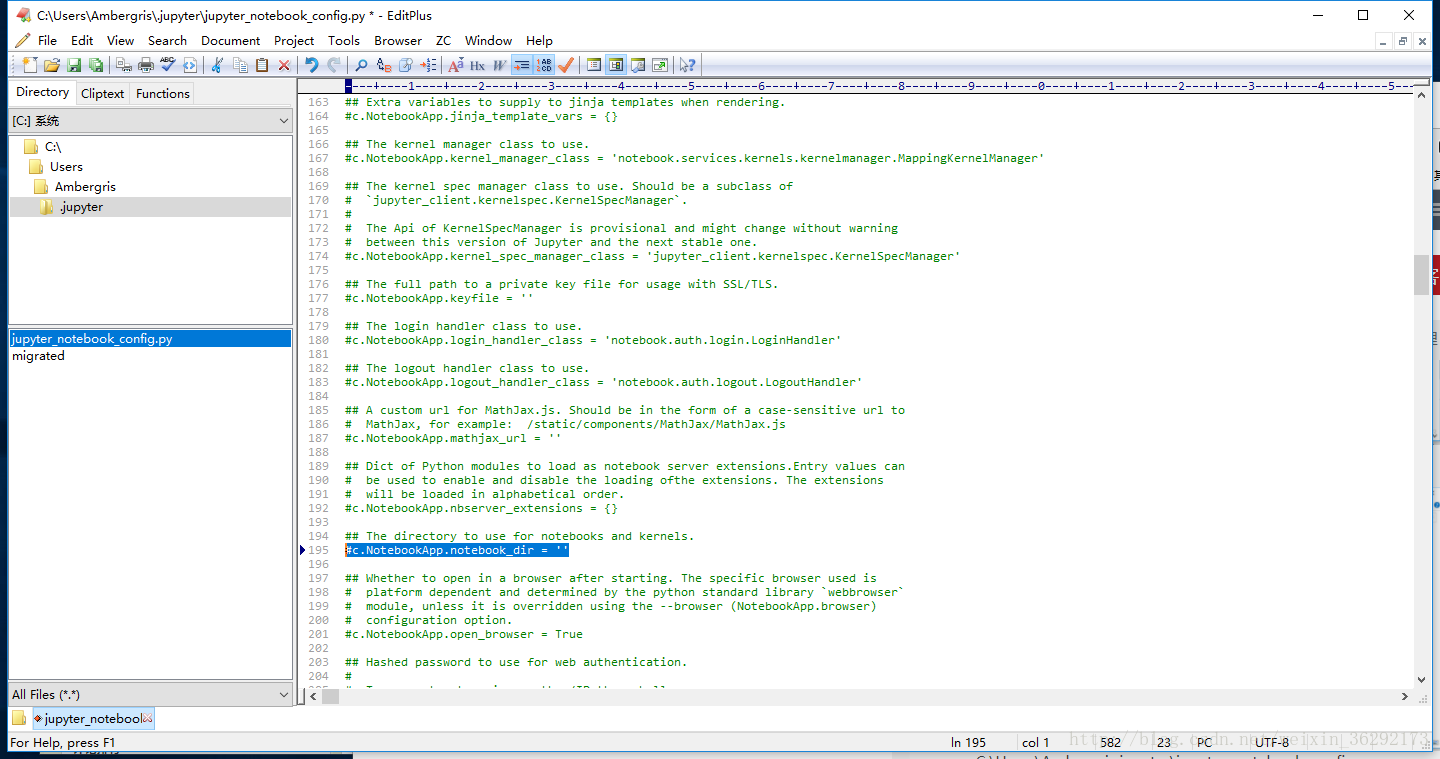Click the View in Browser icon

(190, 65)
